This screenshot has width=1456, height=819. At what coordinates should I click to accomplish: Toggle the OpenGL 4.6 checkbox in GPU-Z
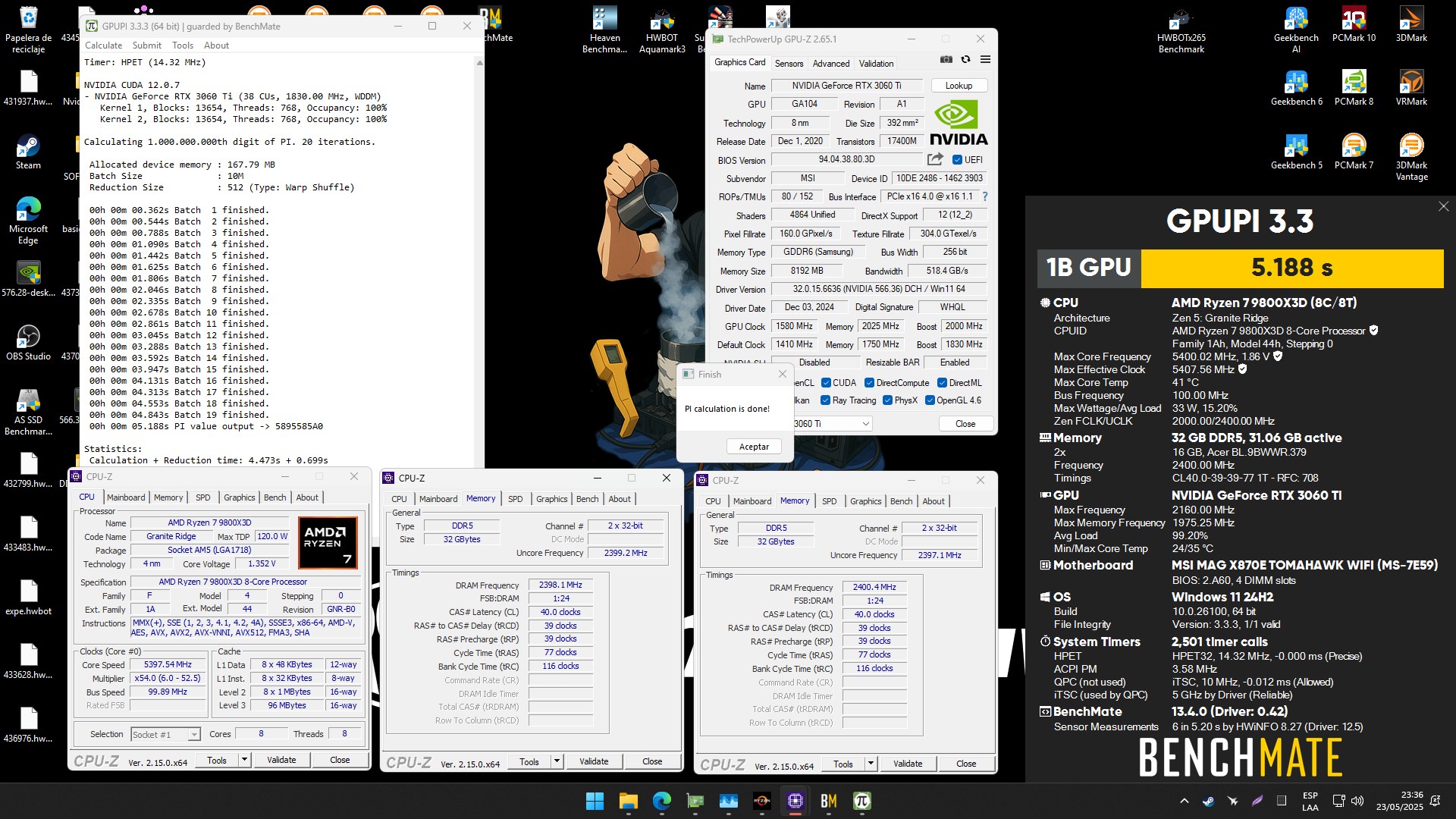click(x=929, y=400)
